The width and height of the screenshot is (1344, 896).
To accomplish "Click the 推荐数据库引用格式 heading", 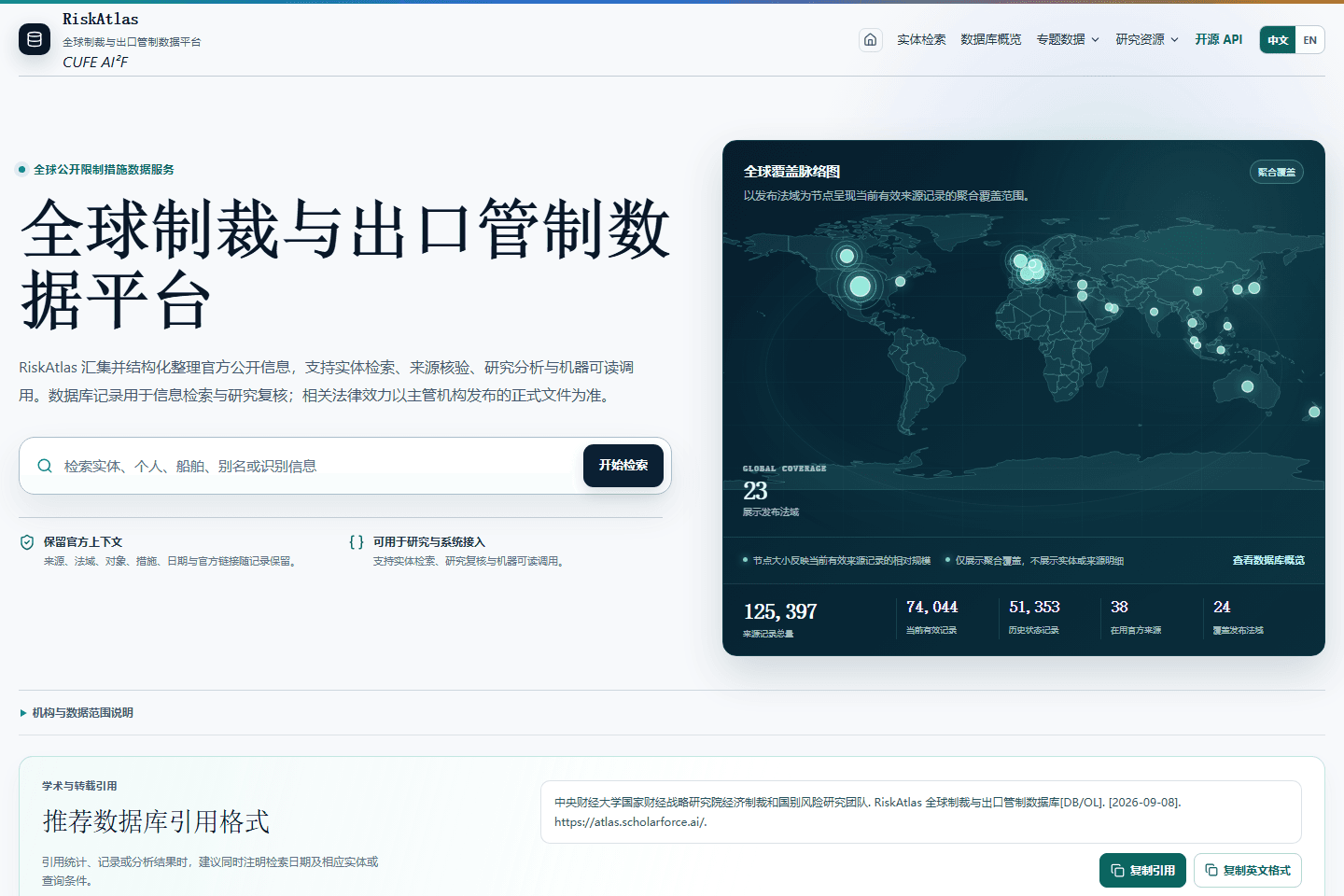I will coord(156,821).
